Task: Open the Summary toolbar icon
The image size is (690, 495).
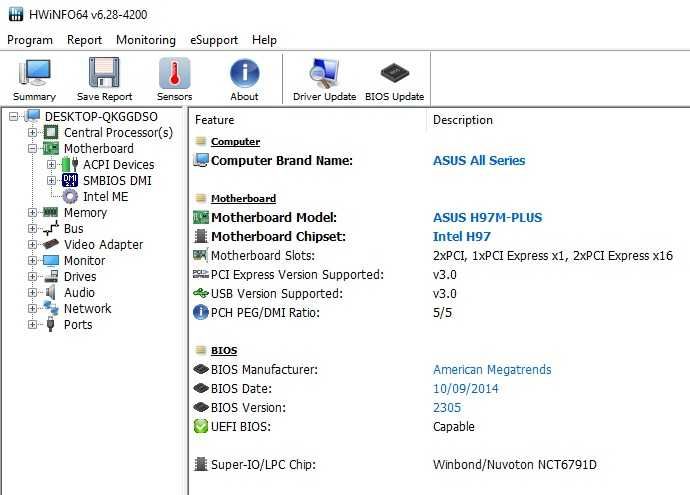Action: click(34, 73)
